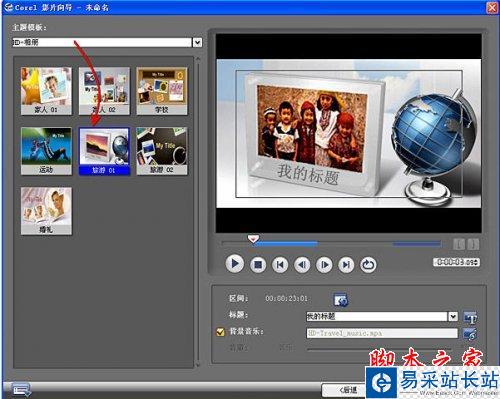This screenshot has width=500, height=399.
Task: Load background music file icon
Action: [470, 334]
